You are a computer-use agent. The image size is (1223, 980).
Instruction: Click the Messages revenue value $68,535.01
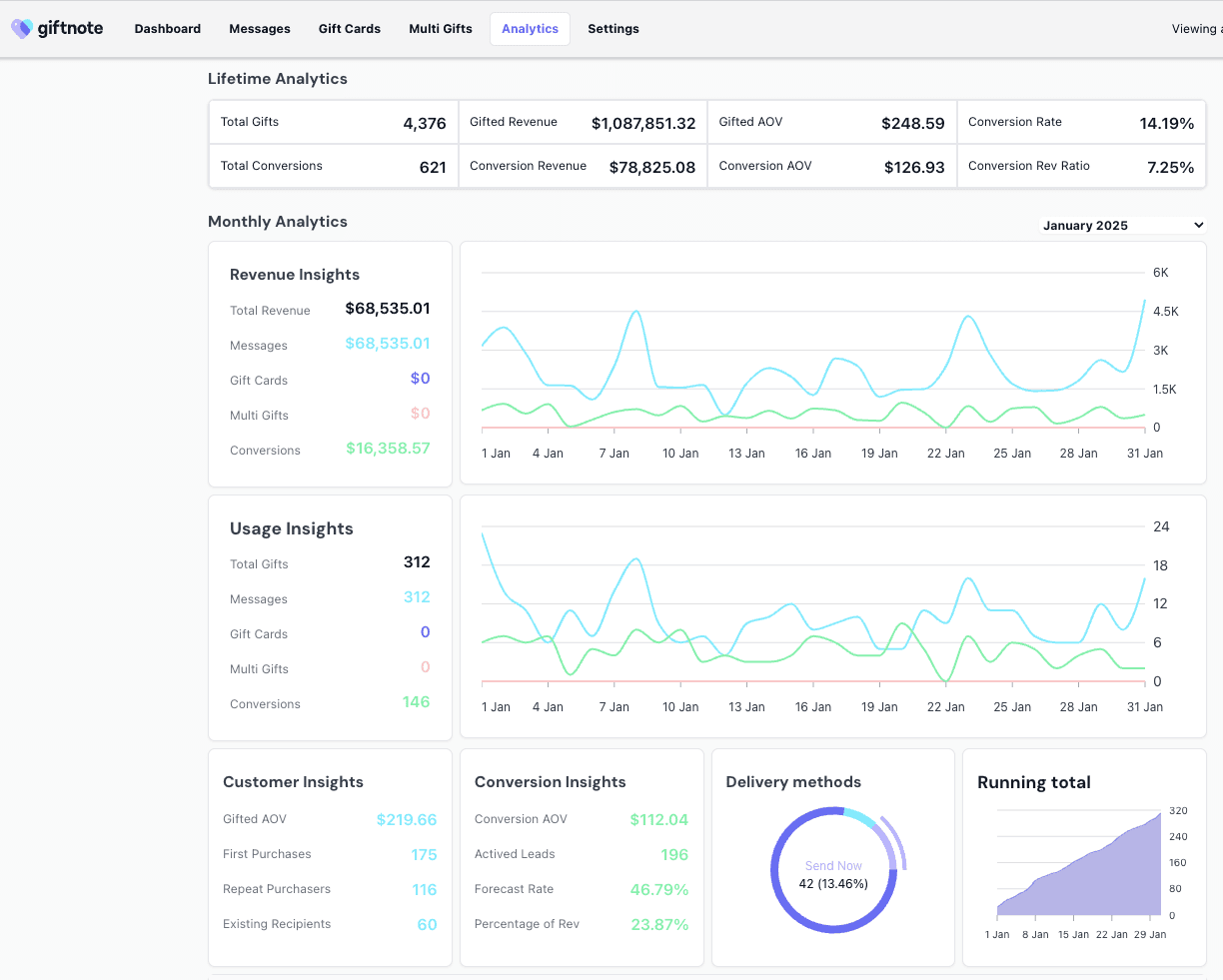(388, 344)
